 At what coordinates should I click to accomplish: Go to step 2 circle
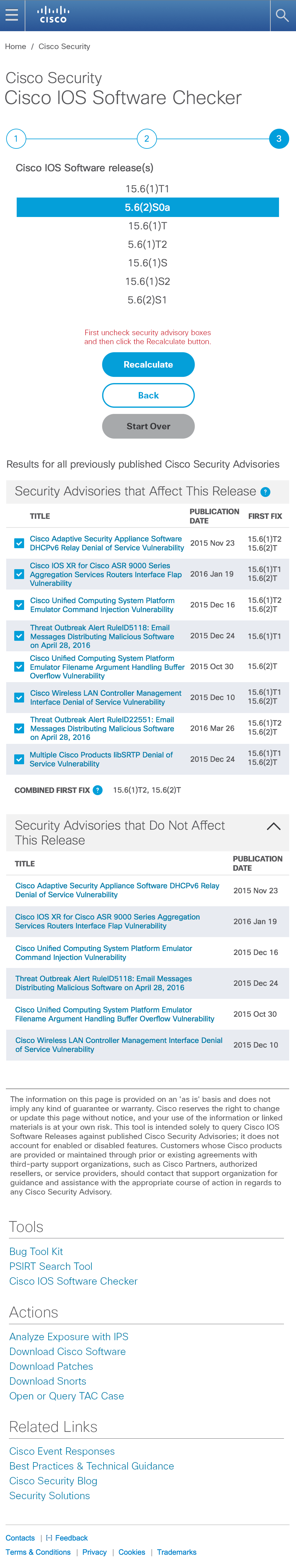pyautogui.click(x=147, y=139)
